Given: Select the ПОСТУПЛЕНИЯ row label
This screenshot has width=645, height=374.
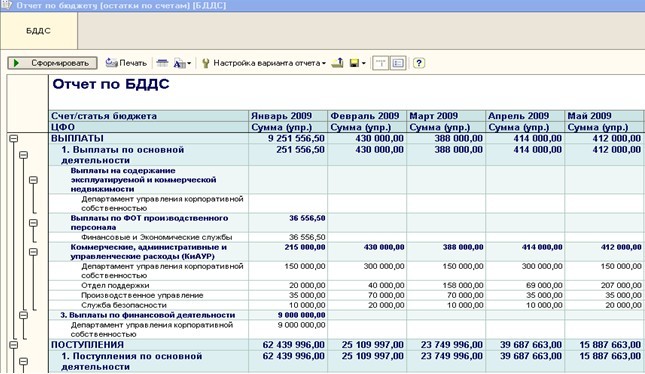Looking at the screenshot, I should 87,344.
